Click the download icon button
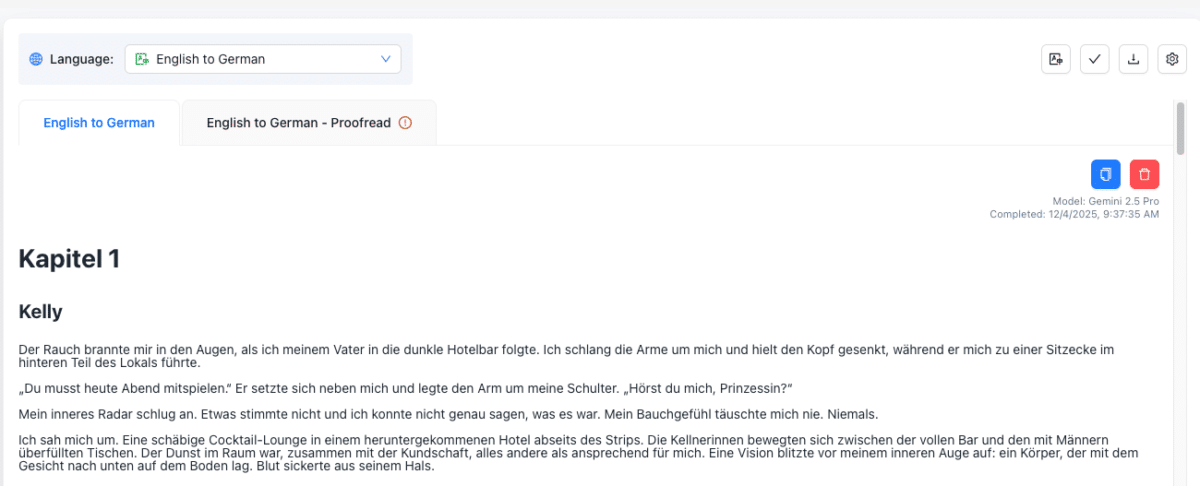The width and height of the screenshot is (1200, 486). (x=1133, y=59)
